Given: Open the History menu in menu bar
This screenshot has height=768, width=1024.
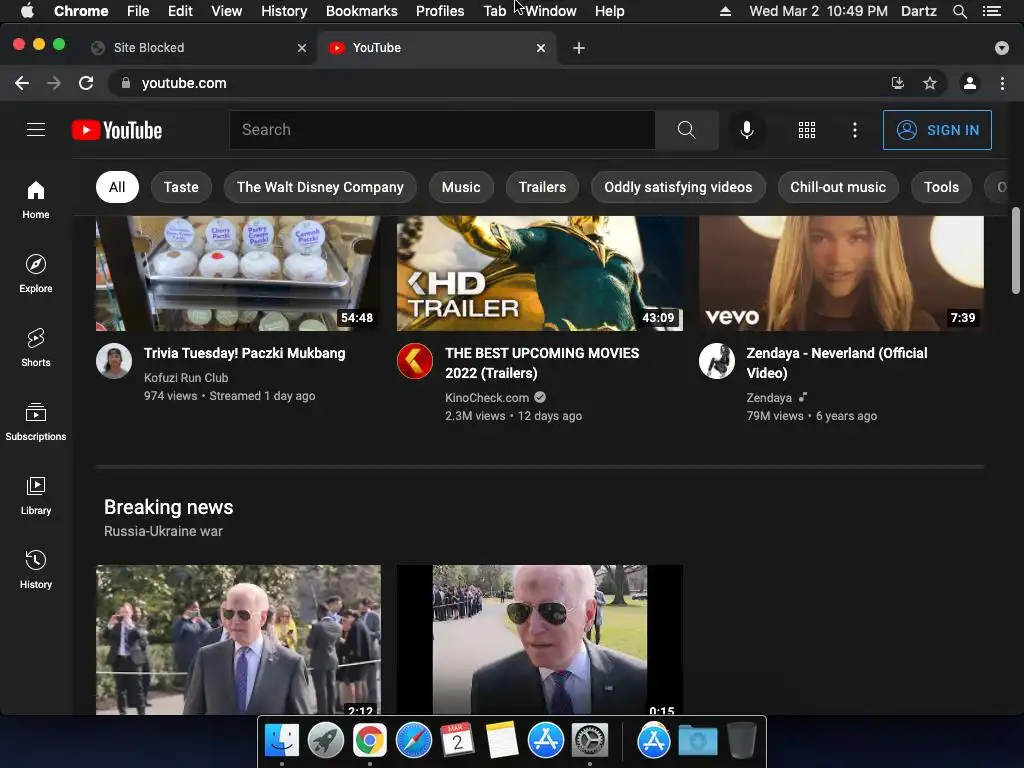Looking at the screenshot, I should [283, 11].
